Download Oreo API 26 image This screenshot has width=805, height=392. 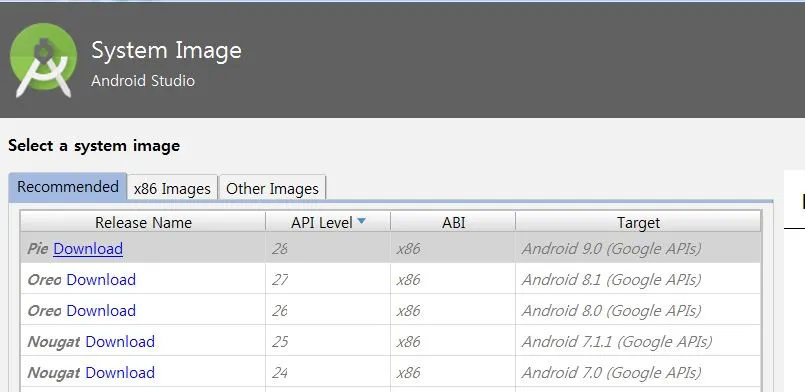(101, 310)
